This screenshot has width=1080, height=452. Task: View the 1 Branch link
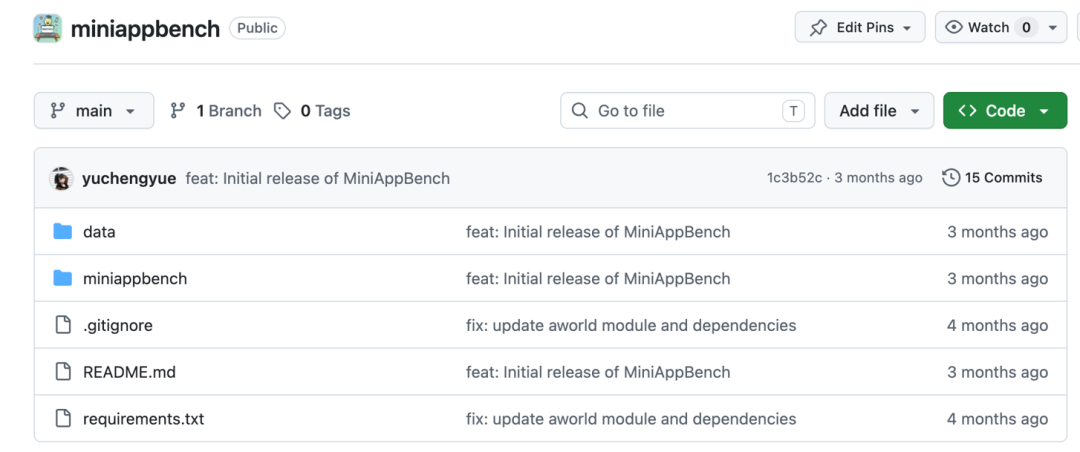(x=216, y=110)
